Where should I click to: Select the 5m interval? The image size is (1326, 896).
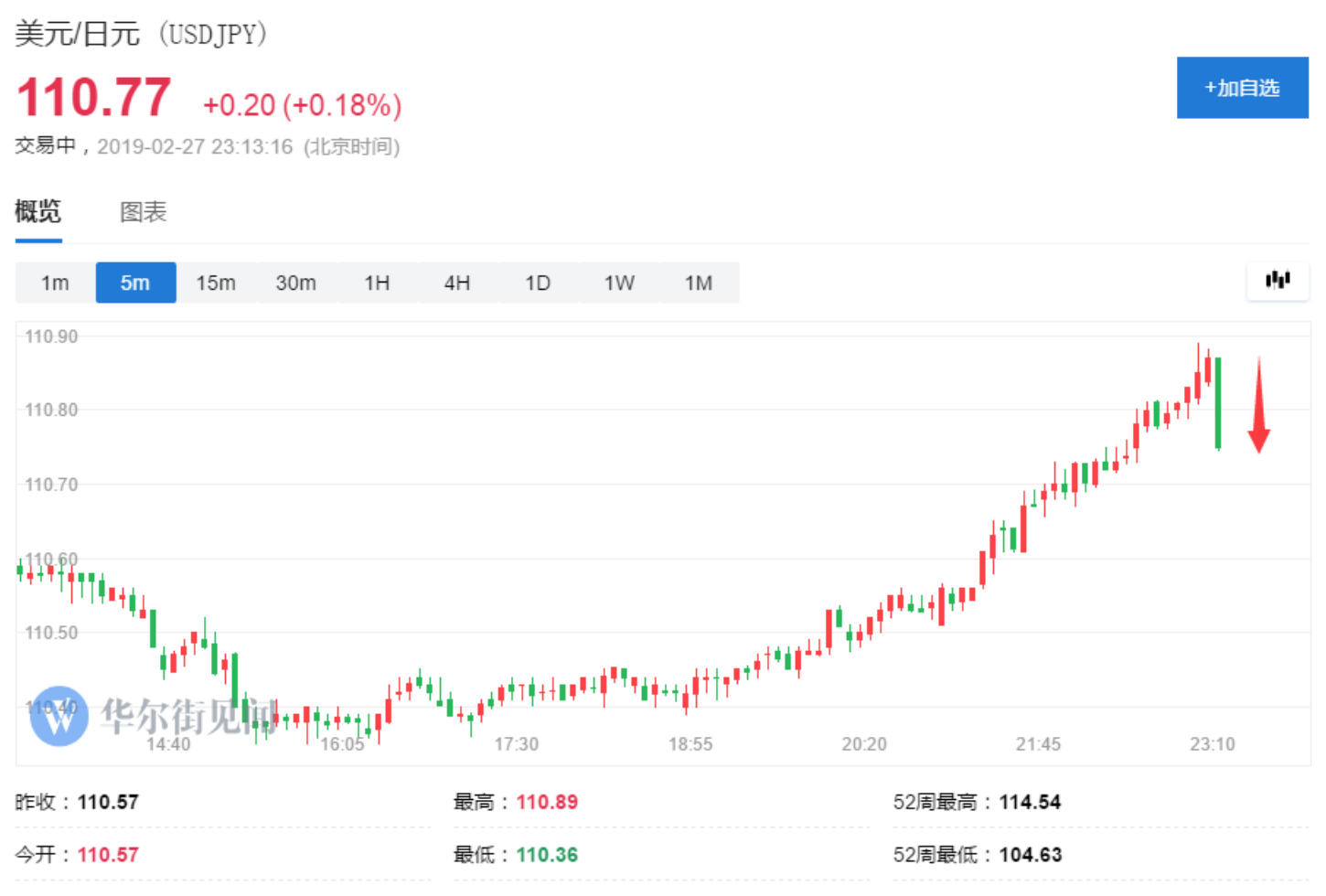[135, 283]
